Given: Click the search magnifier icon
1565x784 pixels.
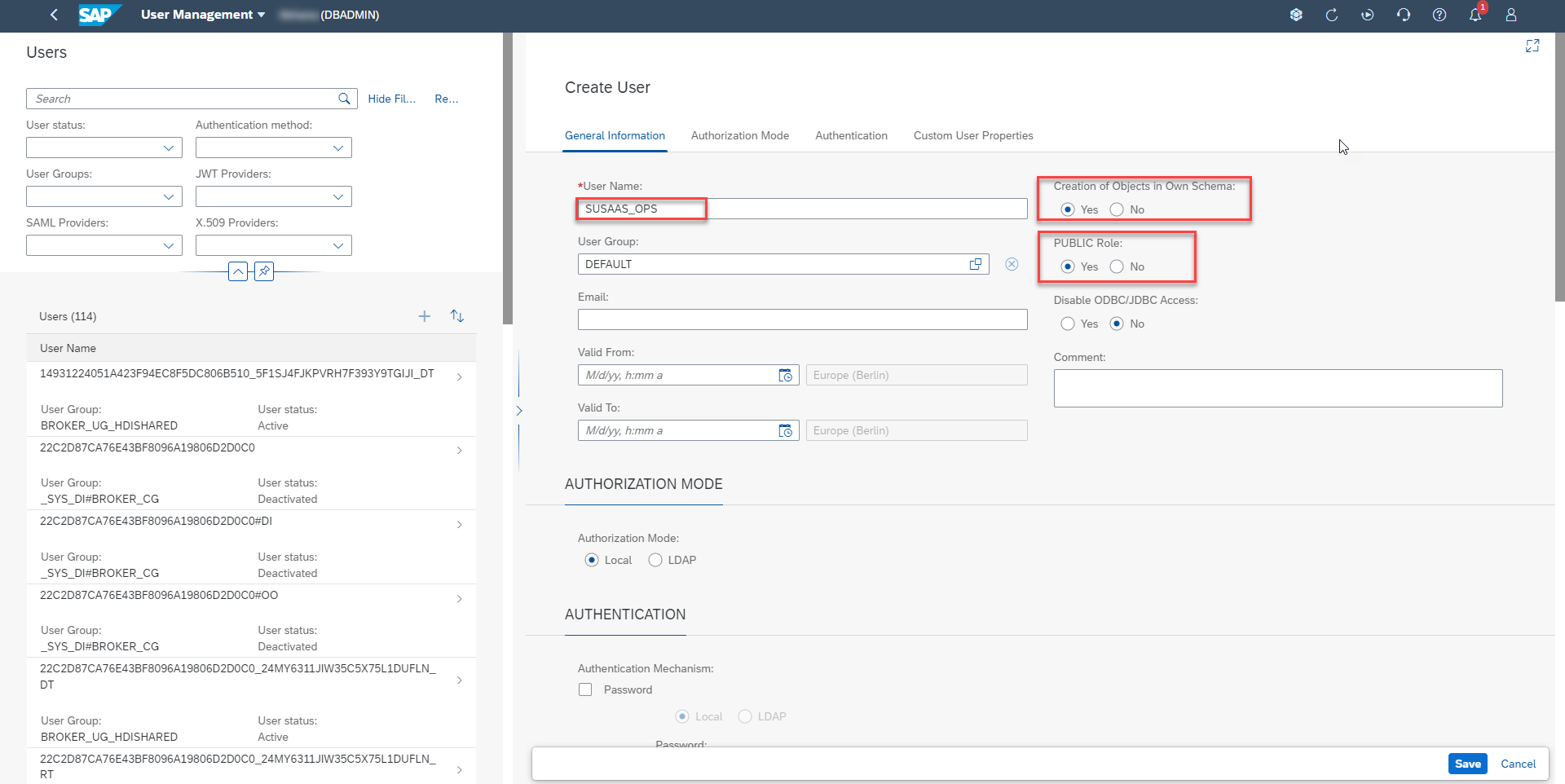Looking at the screenshot, I should coord(344,99).
